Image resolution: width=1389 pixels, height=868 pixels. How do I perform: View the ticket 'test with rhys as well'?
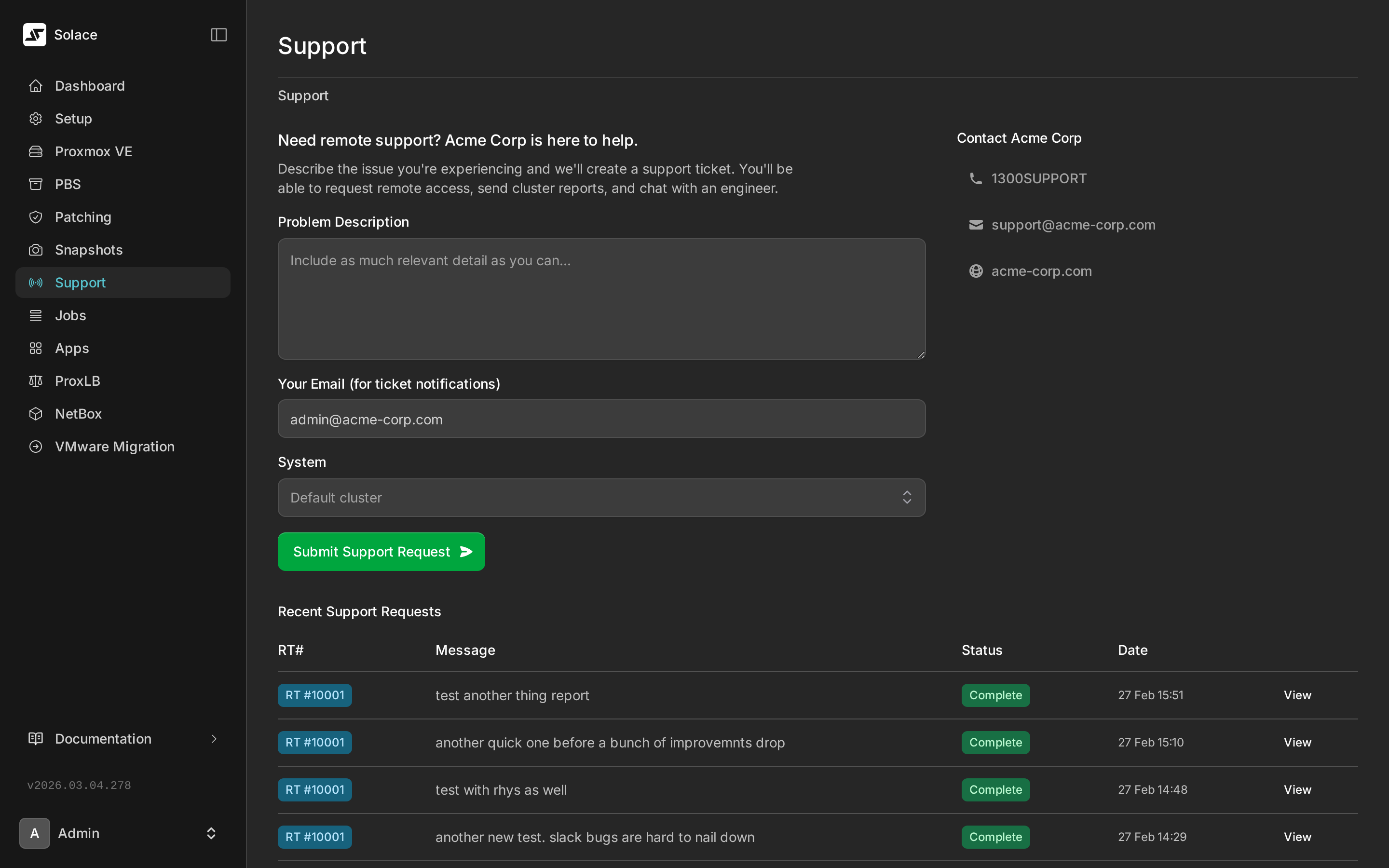click(1297, 789)
